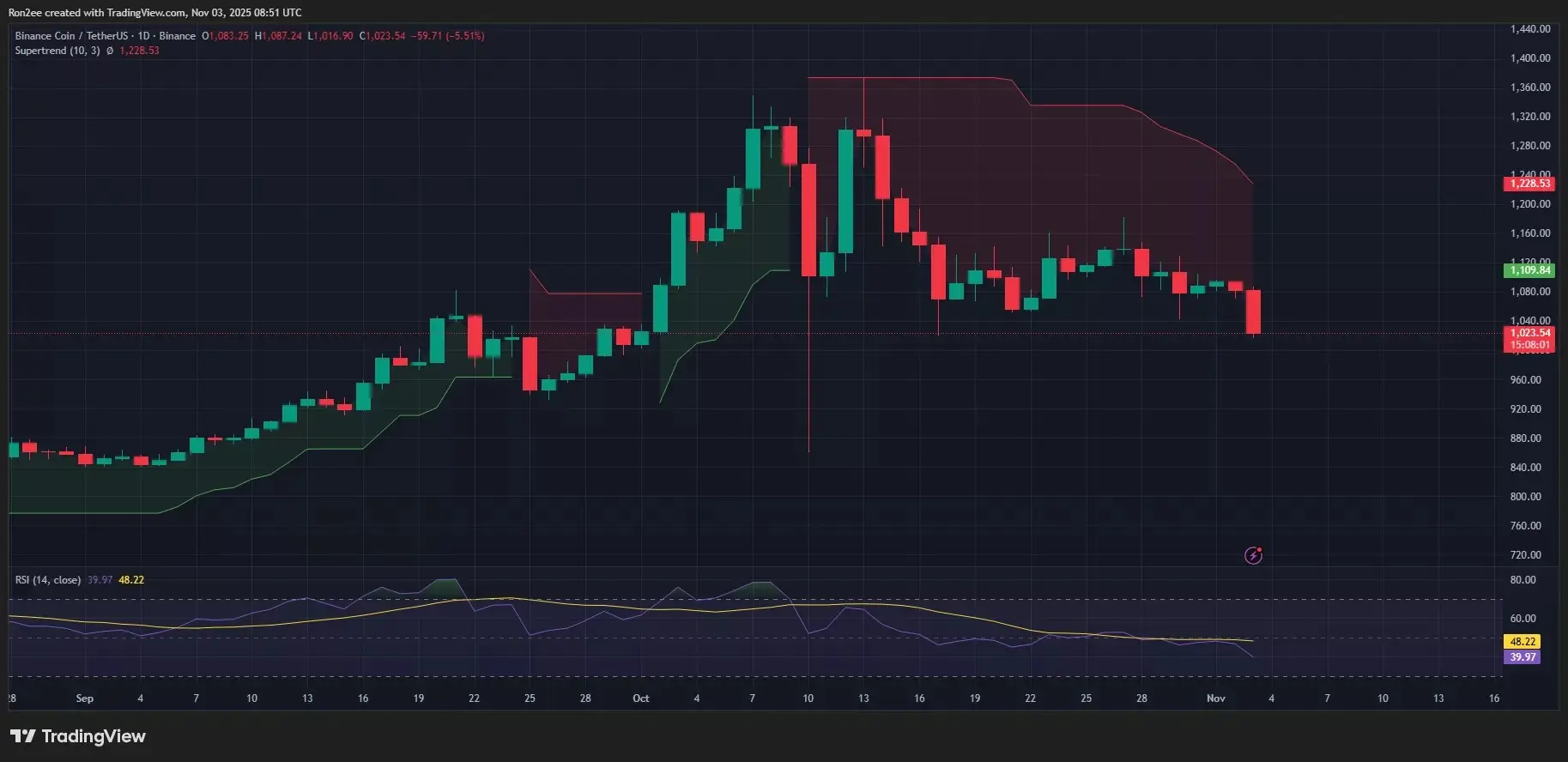Click the 1,228.53 Supertrend value in legend
This screenshot has height=762, width=1568.
(x=139, y=51)
